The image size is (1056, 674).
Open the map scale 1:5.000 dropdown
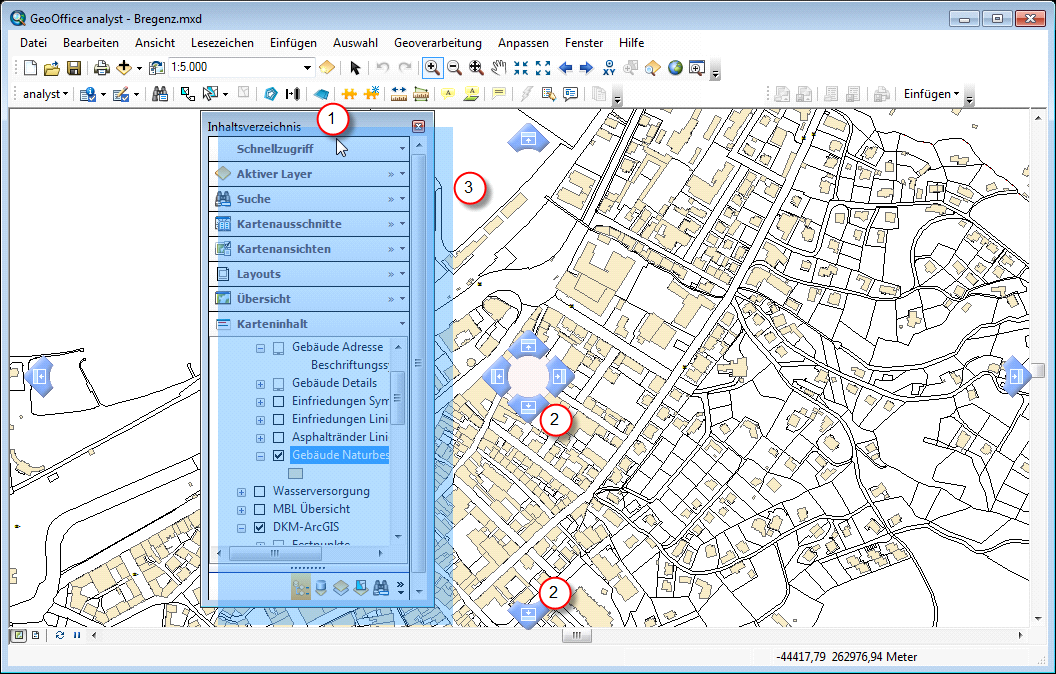point(308,68)
